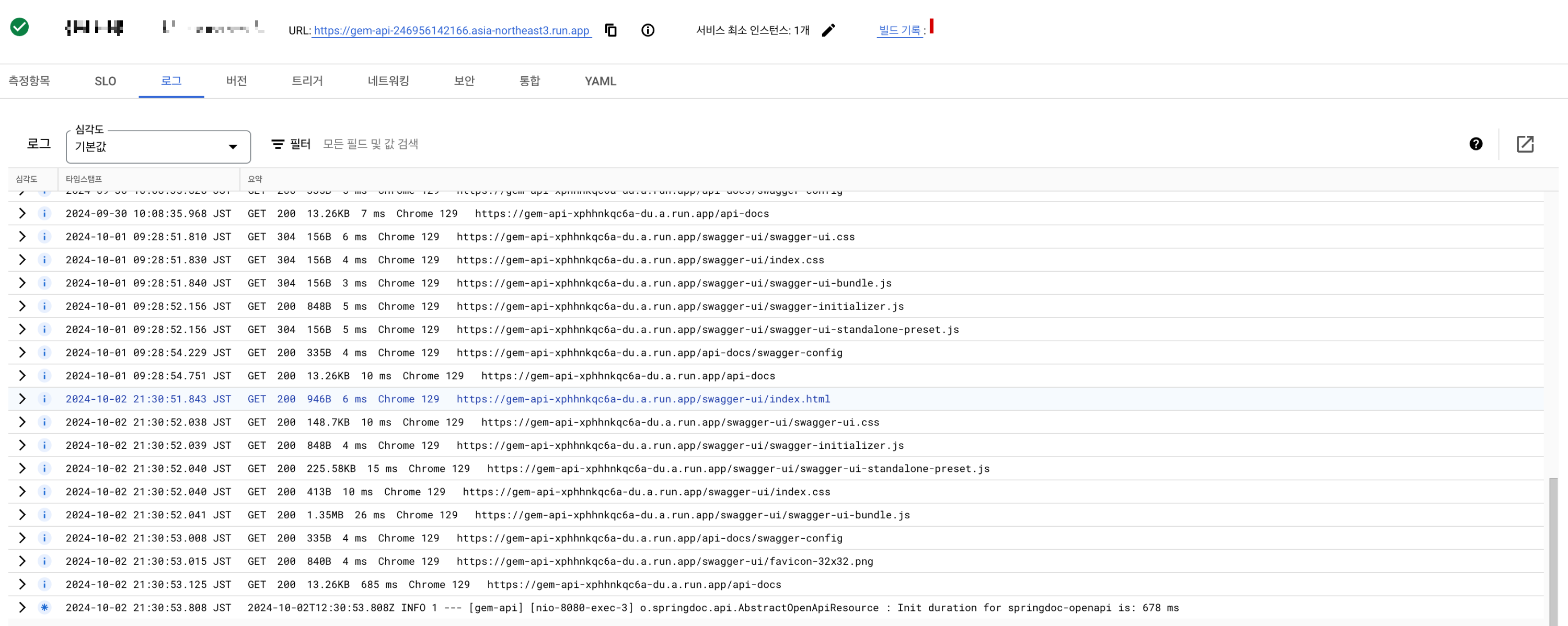The height and width of the screenshot is (626, 1568).
Task: Open the 빌드 기록 link
Action: pyautogui.click(x=899, y=30)
